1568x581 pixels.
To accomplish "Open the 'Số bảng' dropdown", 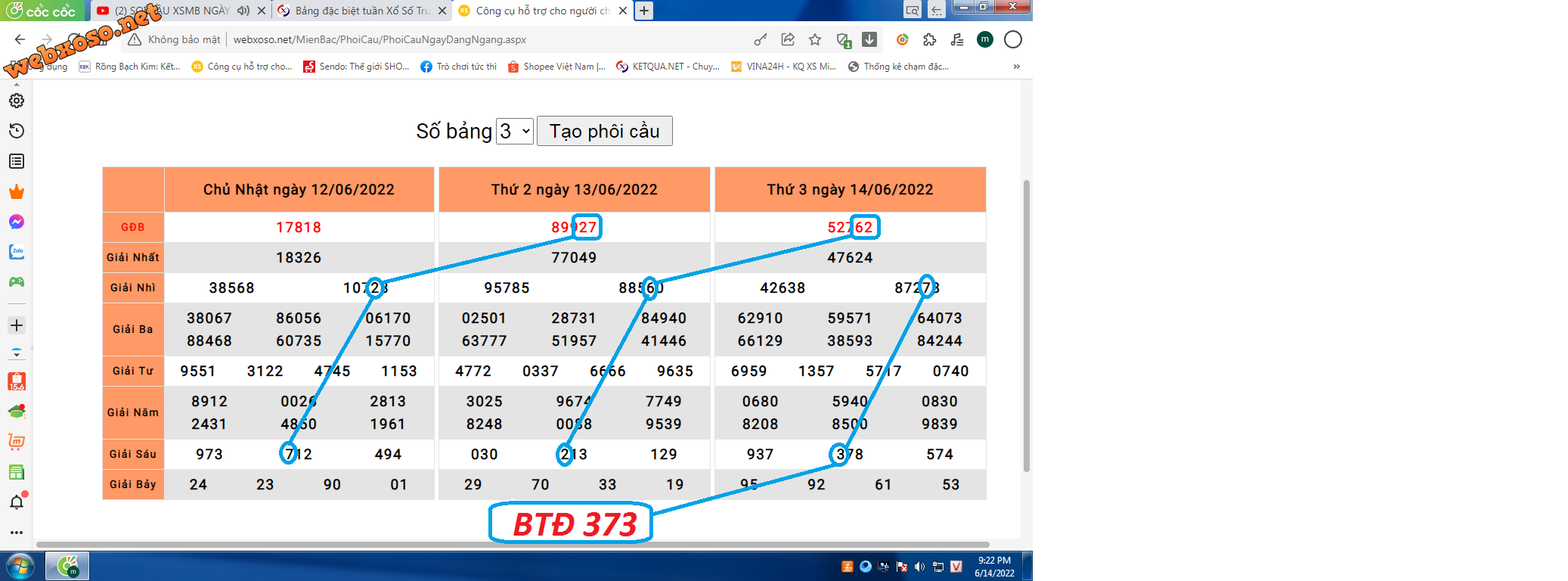I will click(515, 131).
